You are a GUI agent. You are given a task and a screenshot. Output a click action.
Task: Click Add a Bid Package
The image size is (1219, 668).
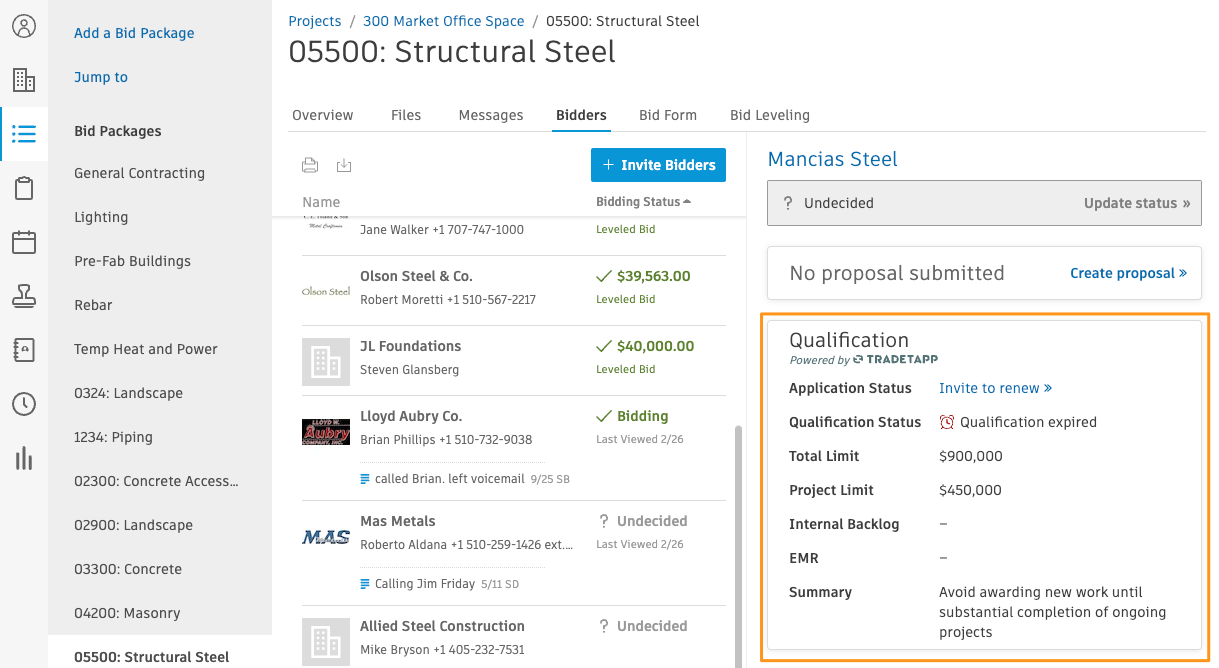[134, 33]
